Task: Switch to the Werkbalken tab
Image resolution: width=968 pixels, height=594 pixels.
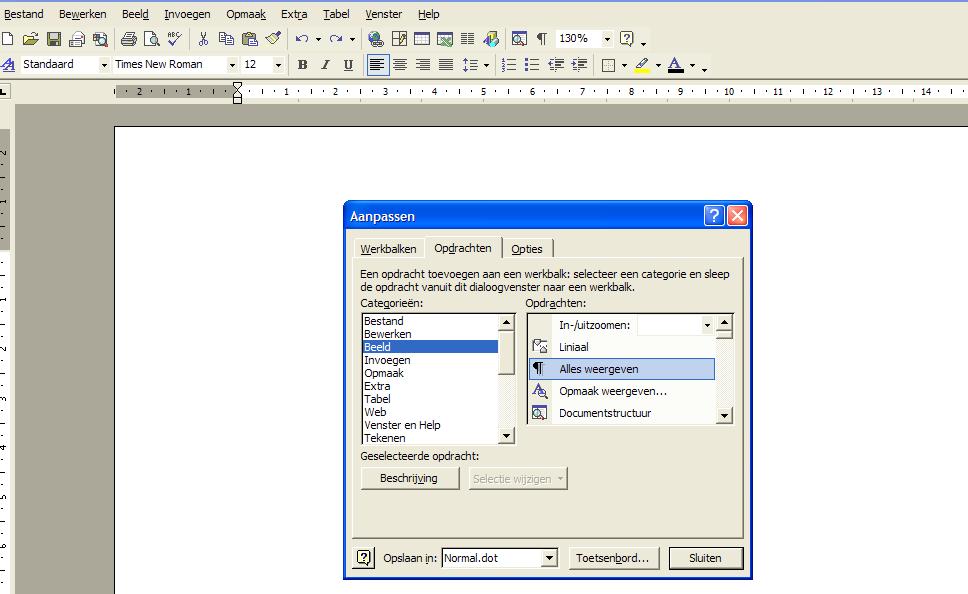Action: (388, 249)
